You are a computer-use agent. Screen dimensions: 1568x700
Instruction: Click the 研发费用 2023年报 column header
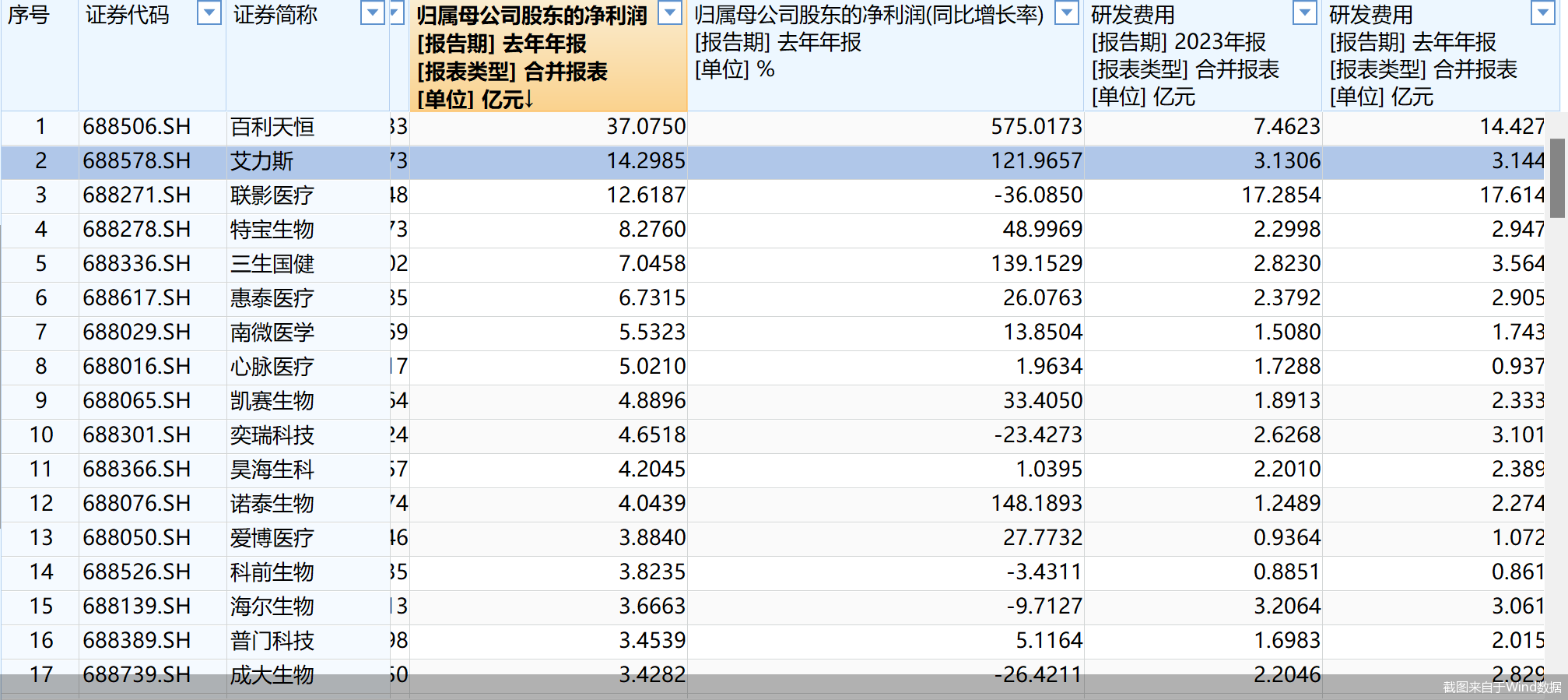pyautogui.click(x=1203, y=55)
